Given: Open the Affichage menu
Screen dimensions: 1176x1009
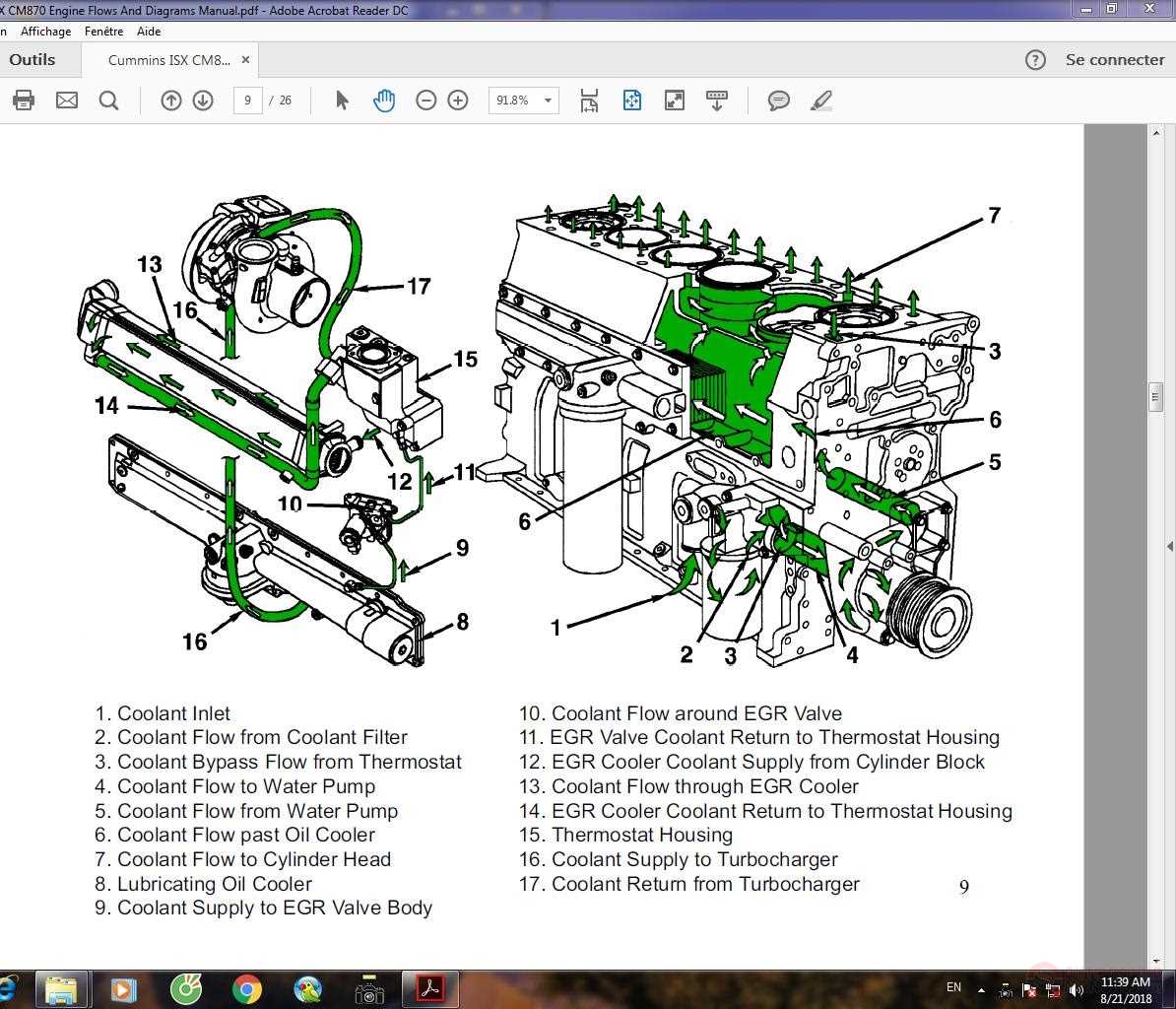Looking at the screenshot, I should pos(46,31).
